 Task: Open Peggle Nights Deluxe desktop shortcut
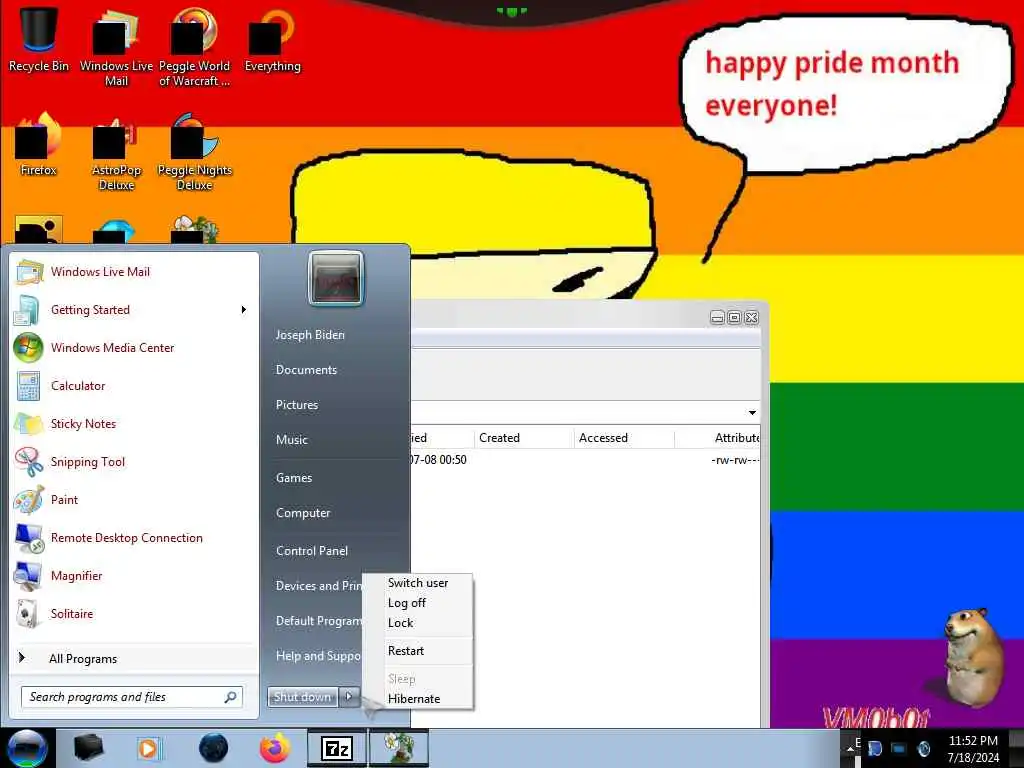(194, 153)
